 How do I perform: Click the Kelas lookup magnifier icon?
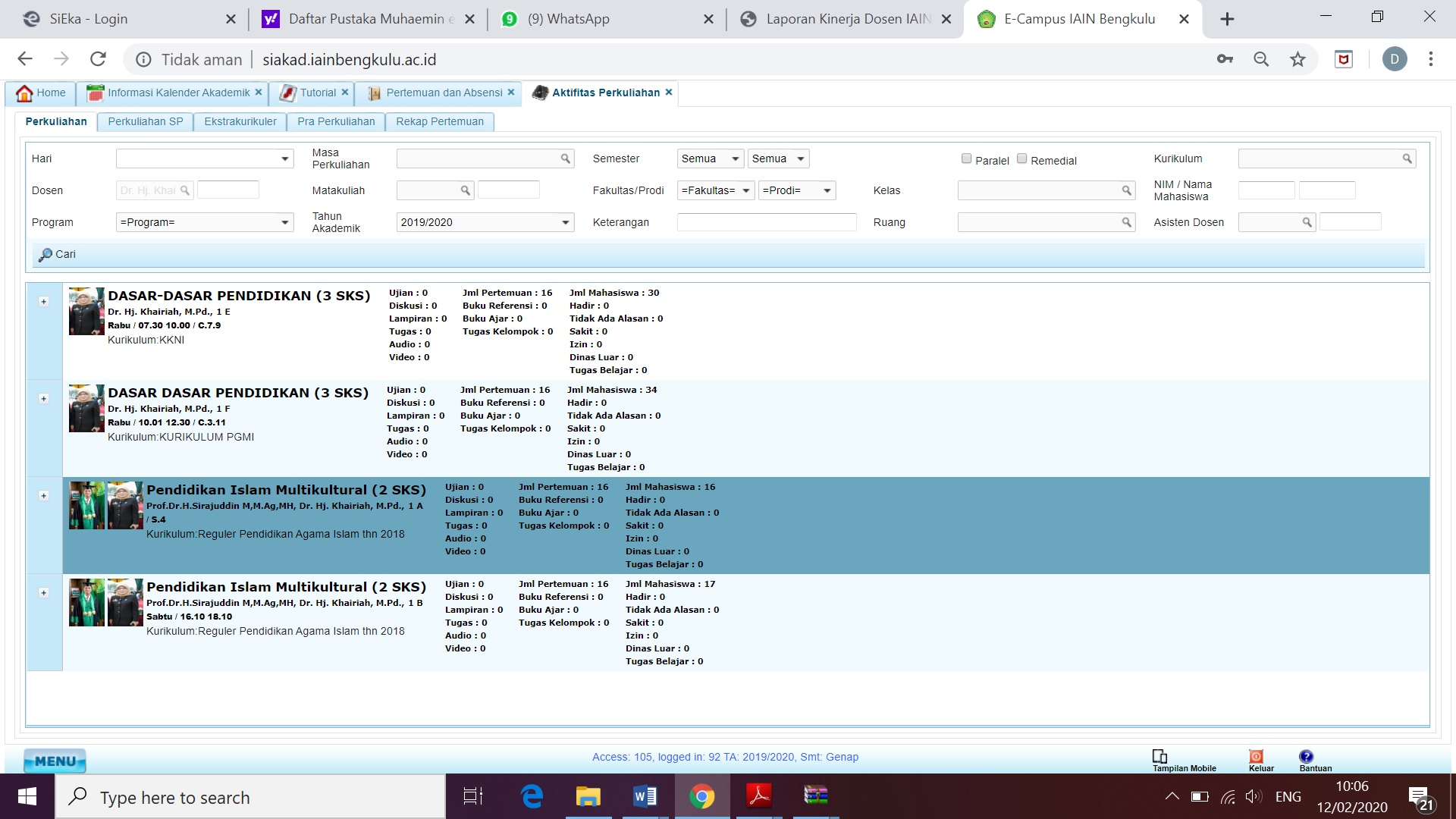(x=1126, y=190)
